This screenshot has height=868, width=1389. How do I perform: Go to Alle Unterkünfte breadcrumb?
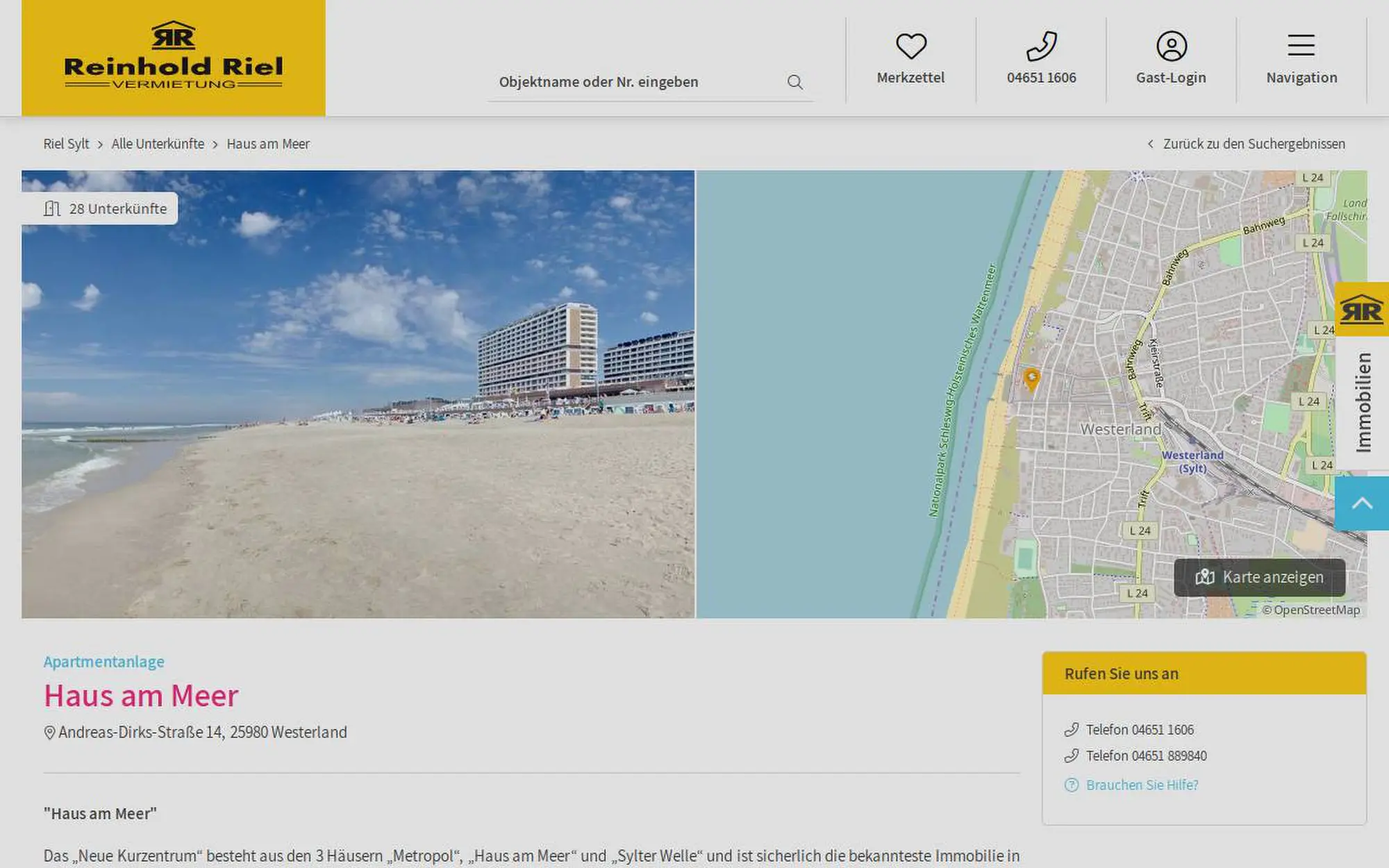tap(158, 144)
